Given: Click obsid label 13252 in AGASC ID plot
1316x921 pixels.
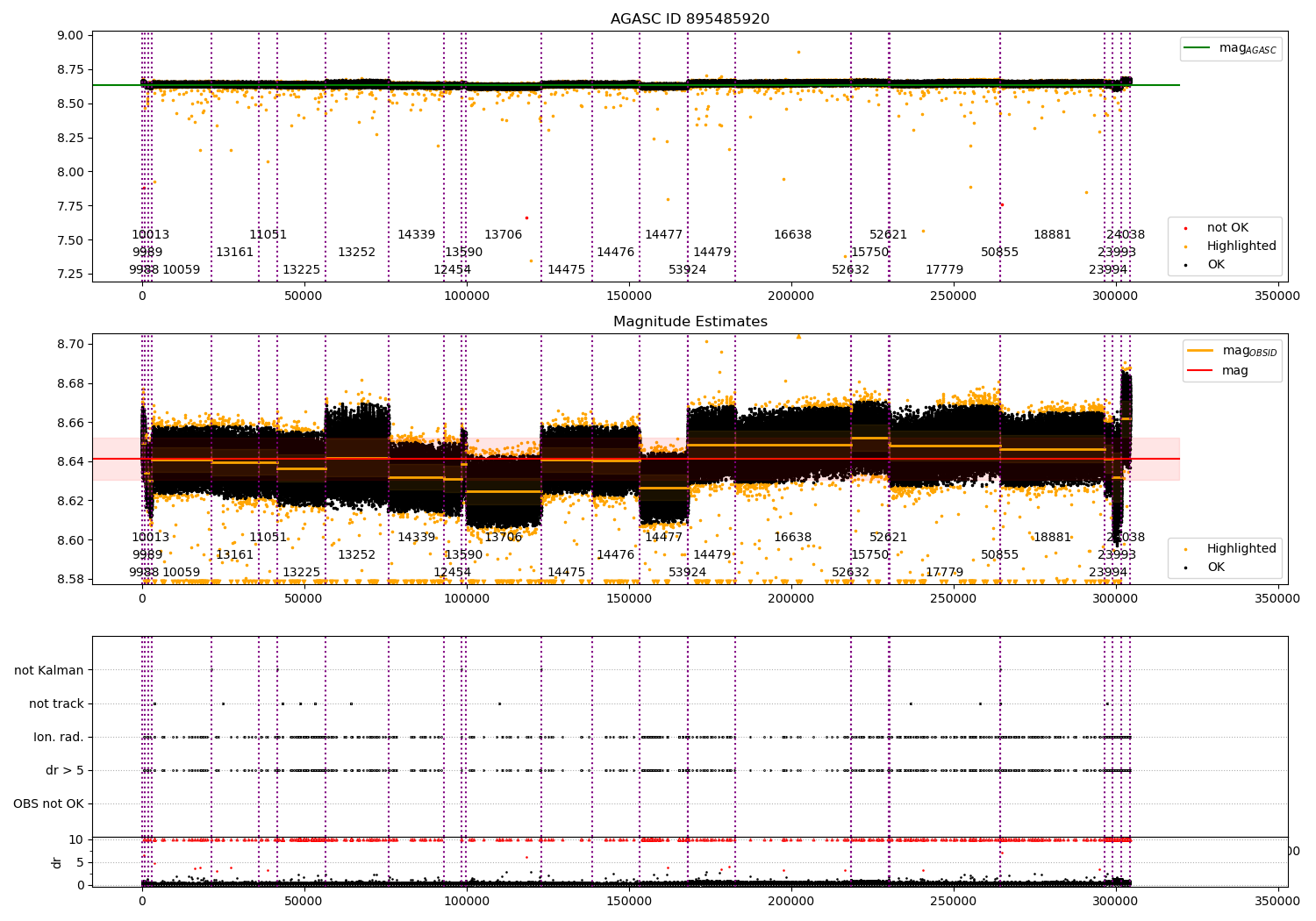Looking at the screenshot, I should pos(357,253).
